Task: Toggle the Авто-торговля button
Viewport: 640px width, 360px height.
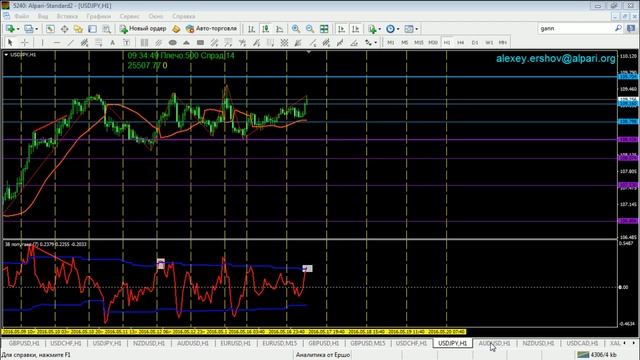Action: point(211,29)
